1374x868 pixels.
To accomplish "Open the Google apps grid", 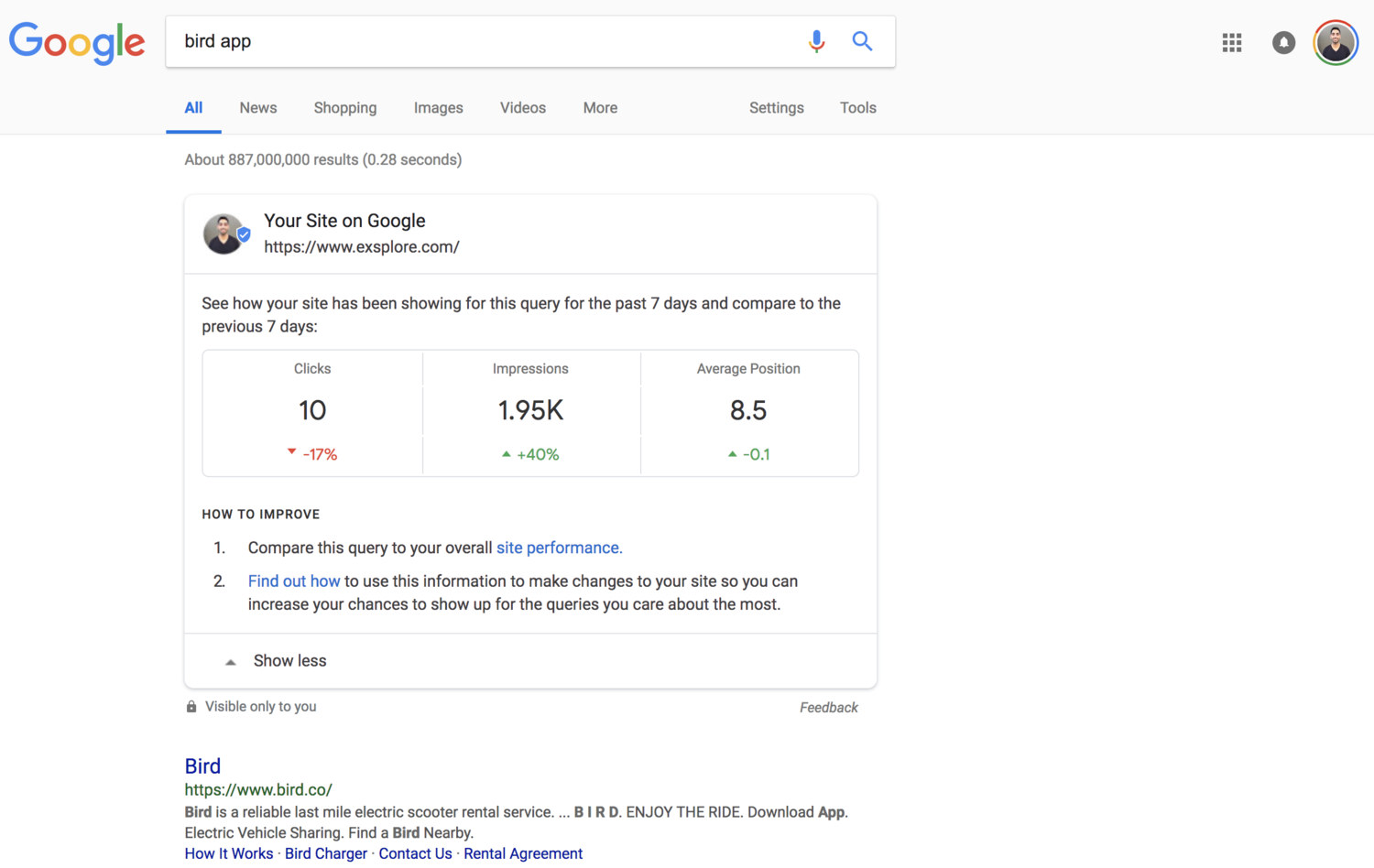I will click(x=1232, y=42).
